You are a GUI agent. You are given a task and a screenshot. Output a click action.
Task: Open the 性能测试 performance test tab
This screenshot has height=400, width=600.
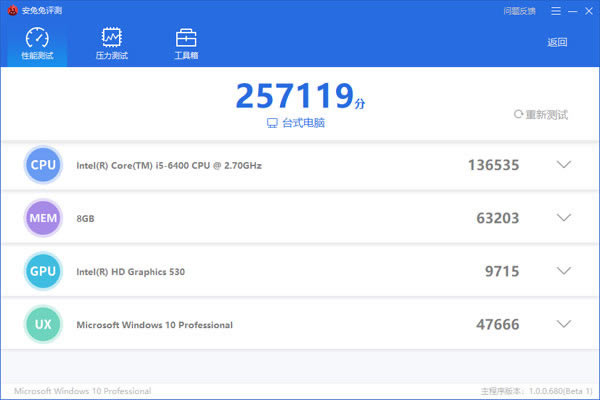coord(37,44)
